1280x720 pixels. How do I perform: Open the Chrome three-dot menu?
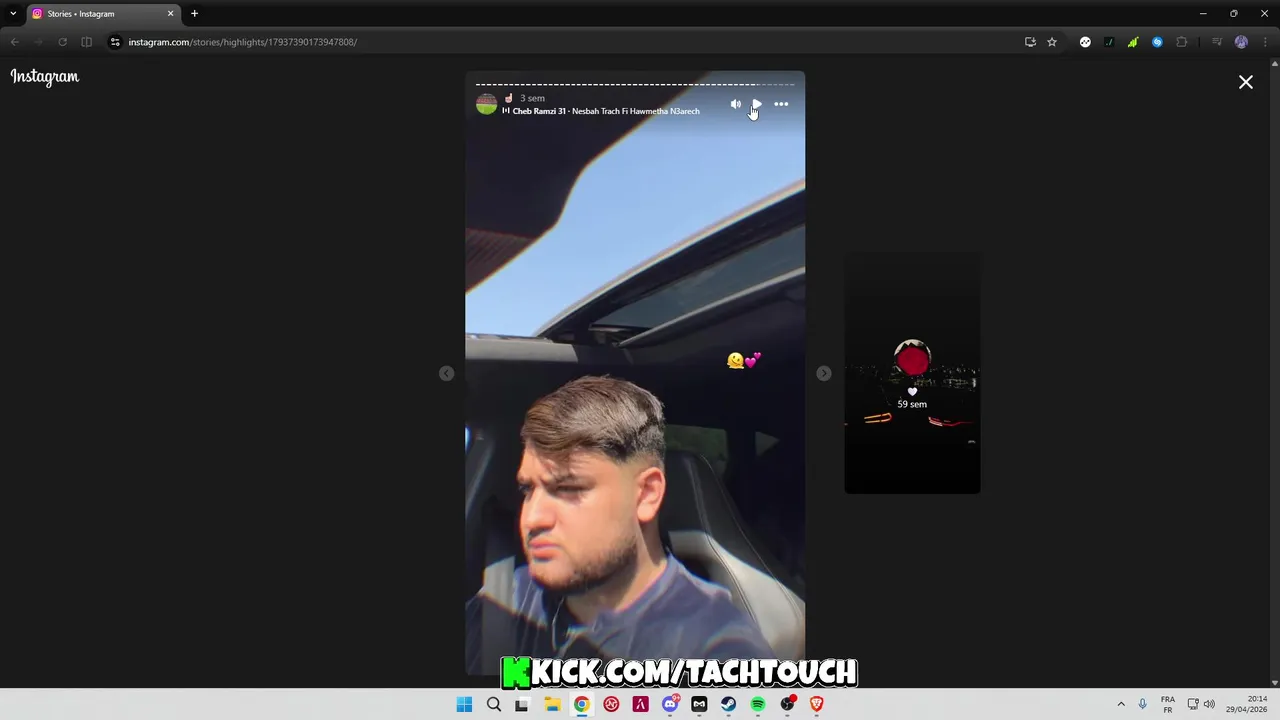coord(1265,42)
